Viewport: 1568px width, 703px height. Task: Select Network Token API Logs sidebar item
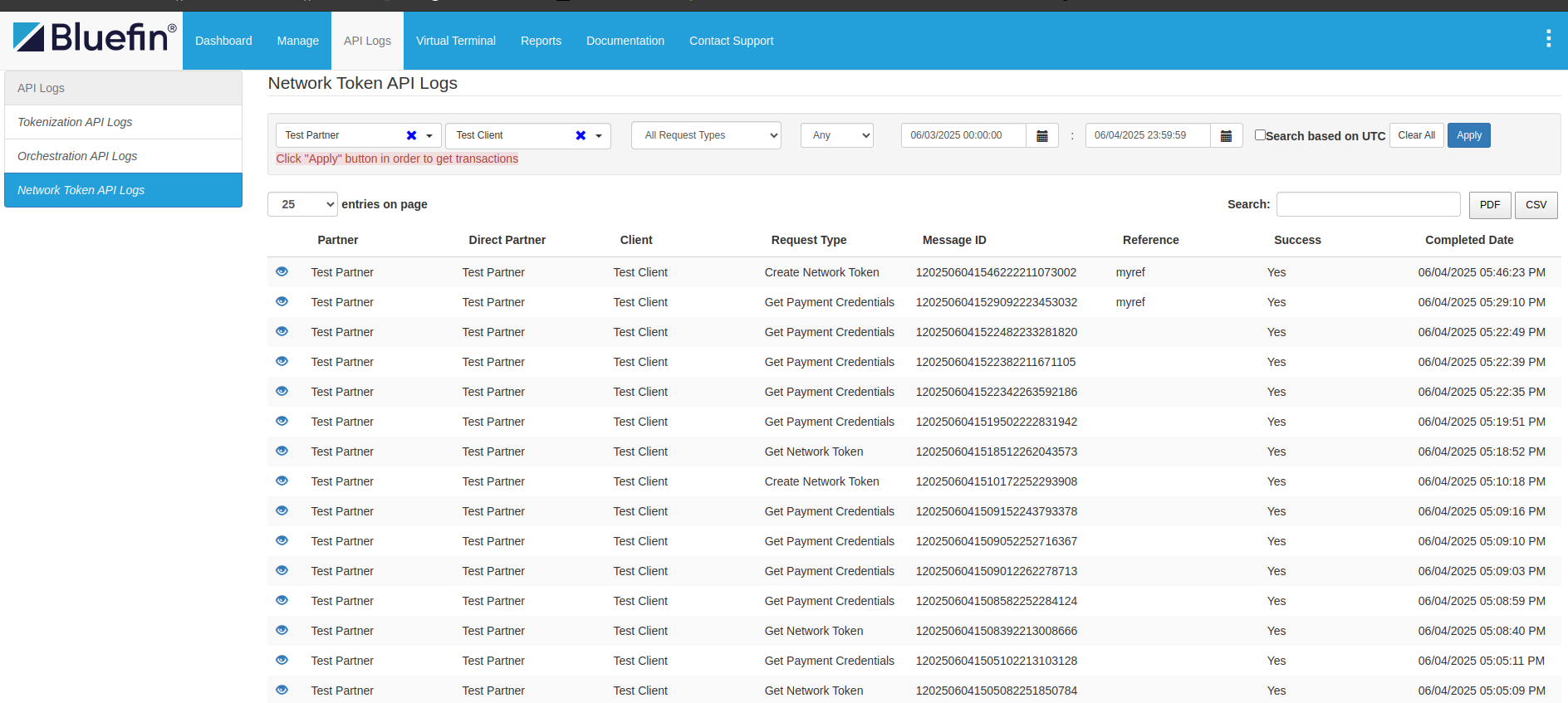(123, 190)
